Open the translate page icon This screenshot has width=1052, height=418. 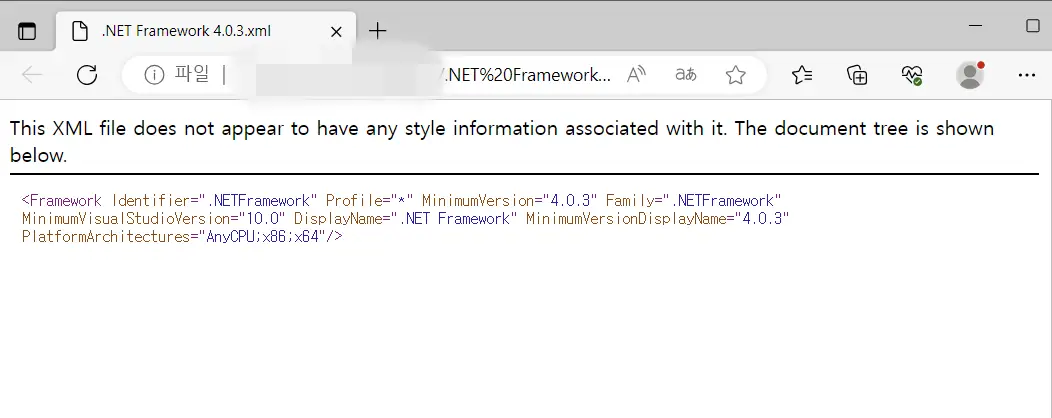[x=686, y=75]
